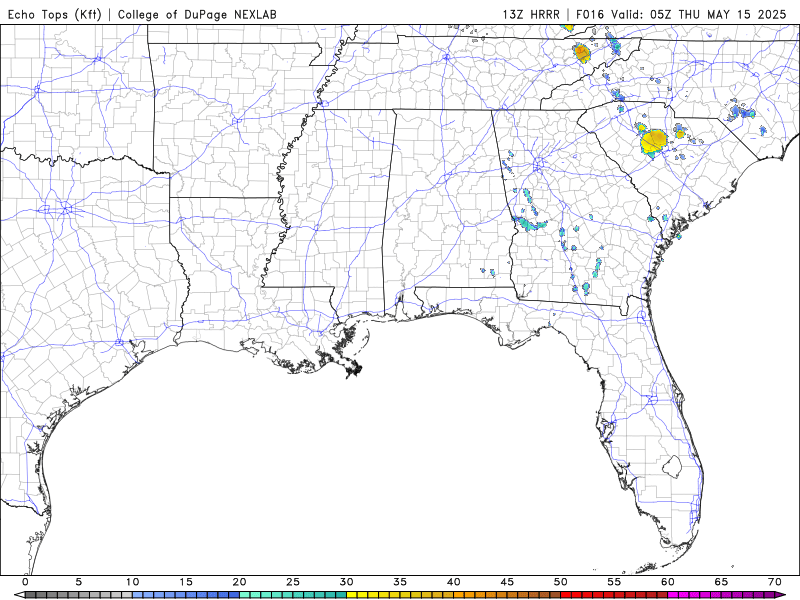Click the scale label "60"
The width and height of the screenshot is (800, 600).
click(668, 582)
